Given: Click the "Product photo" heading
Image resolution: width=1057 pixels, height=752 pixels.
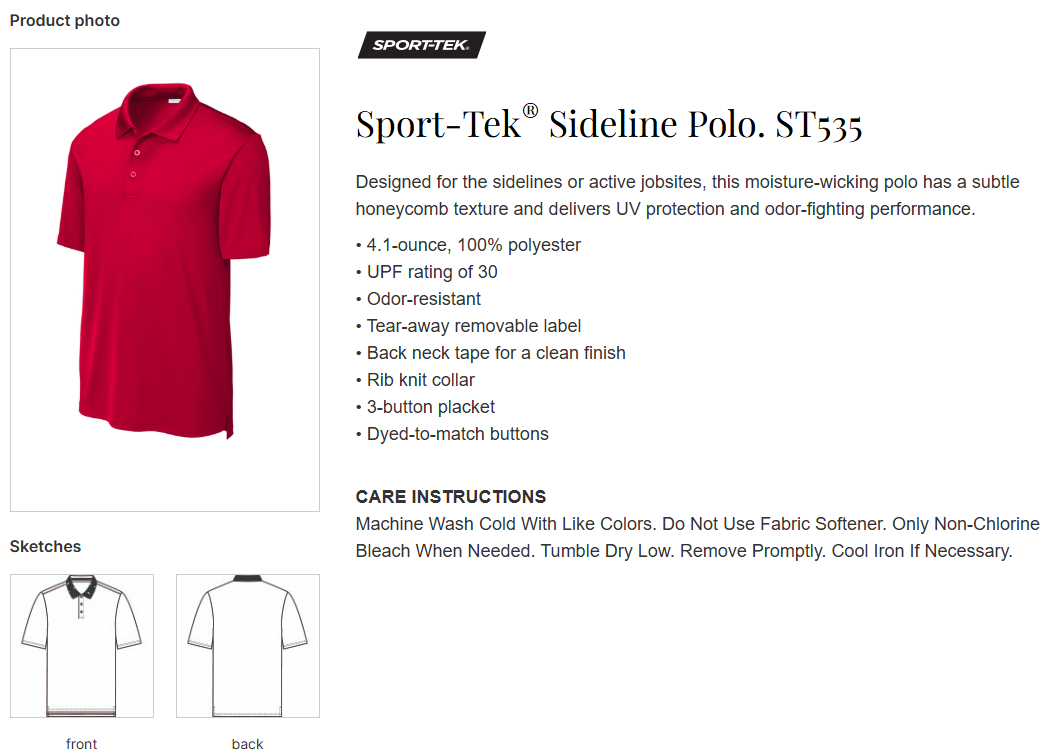Looking at the screenshot, I should [x=65, y=20].
